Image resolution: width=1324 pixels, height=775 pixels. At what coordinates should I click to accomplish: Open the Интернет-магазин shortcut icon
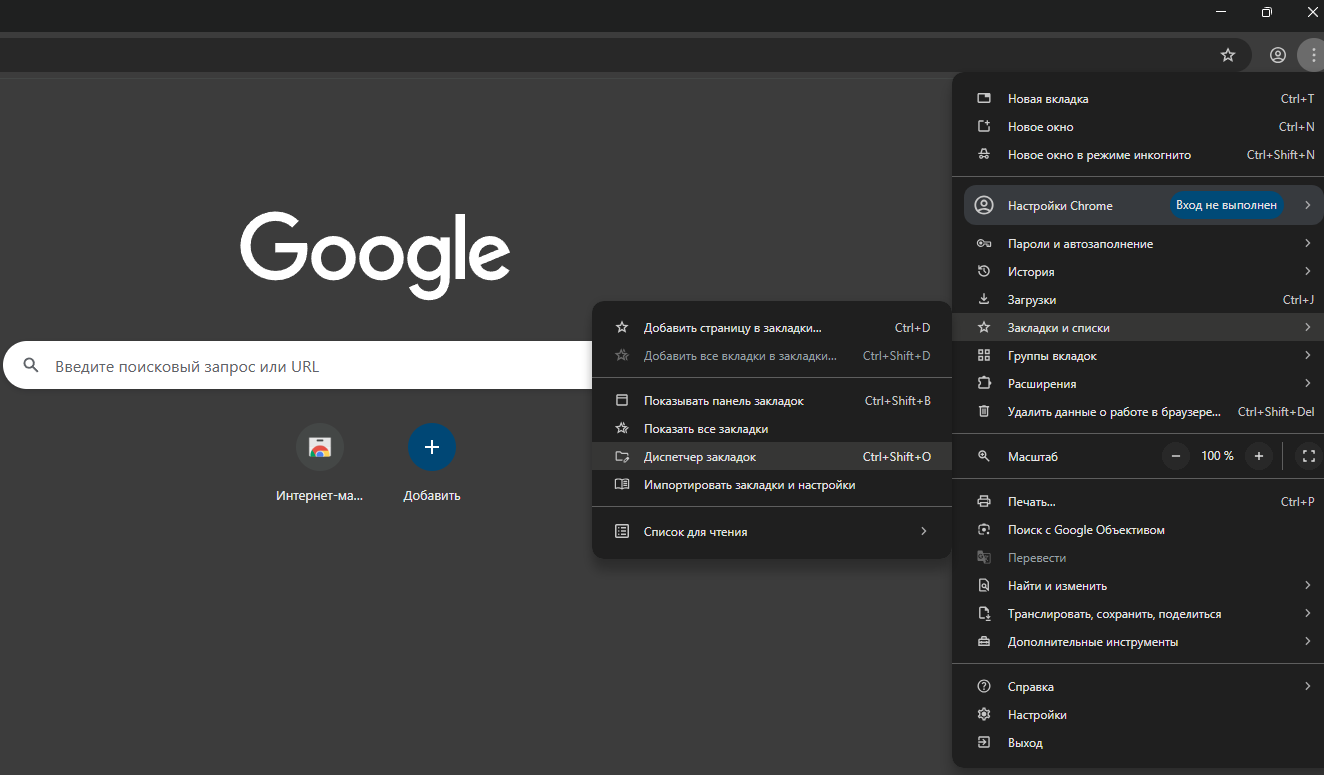click(320, 447)
